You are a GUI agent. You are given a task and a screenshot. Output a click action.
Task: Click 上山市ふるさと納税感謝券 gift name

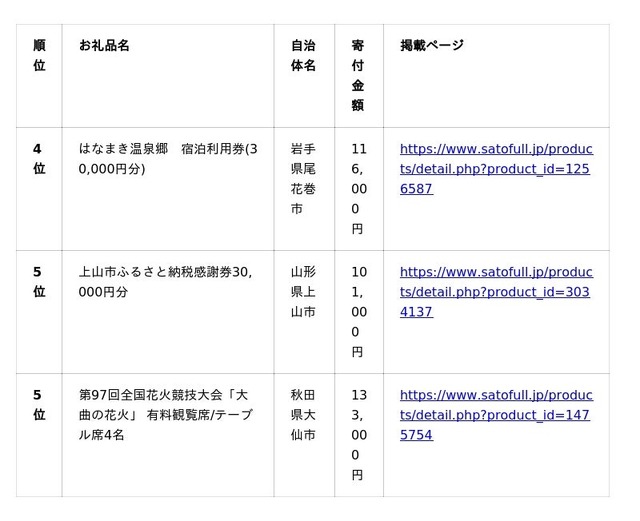pos(165,281)
